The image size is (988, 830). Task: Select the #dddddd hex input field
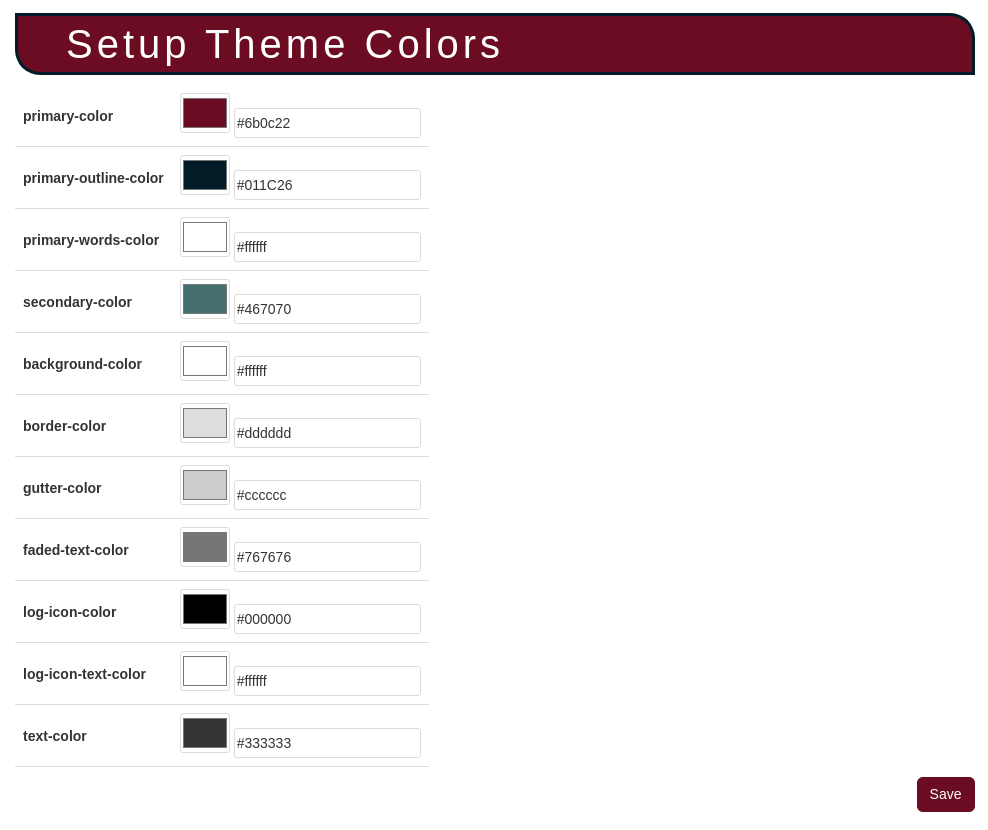(327, 433)
